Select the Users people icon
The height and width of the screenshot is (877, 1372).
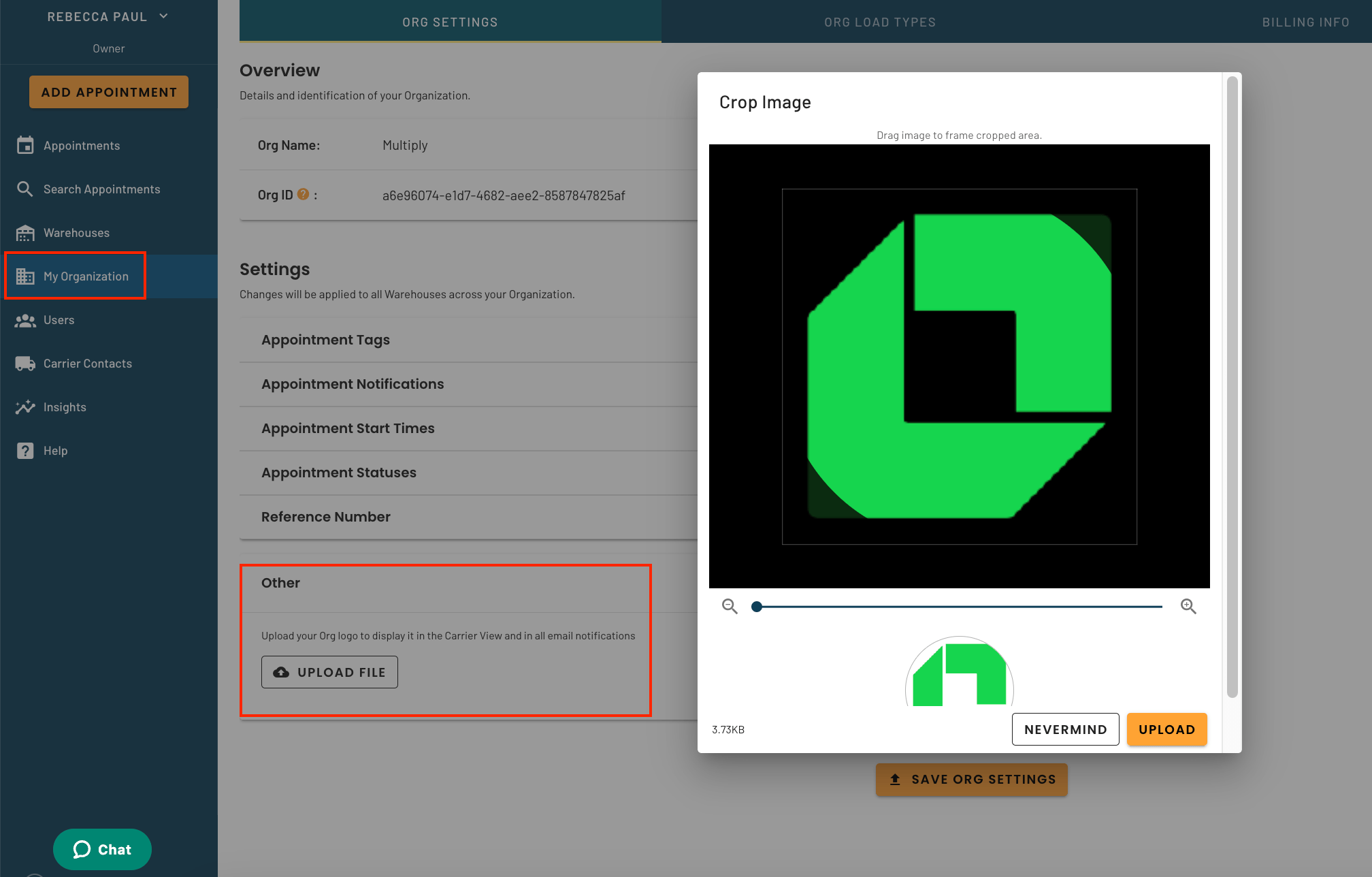point(25,319)
